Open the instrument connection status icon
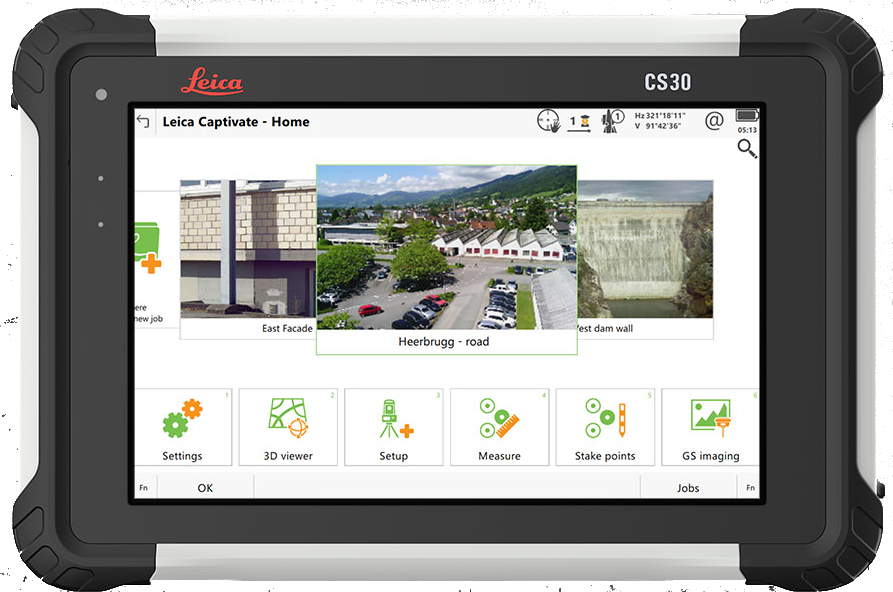Image resolution: width=893 pixels, height=592 pixels. click(x=613, y=121)
